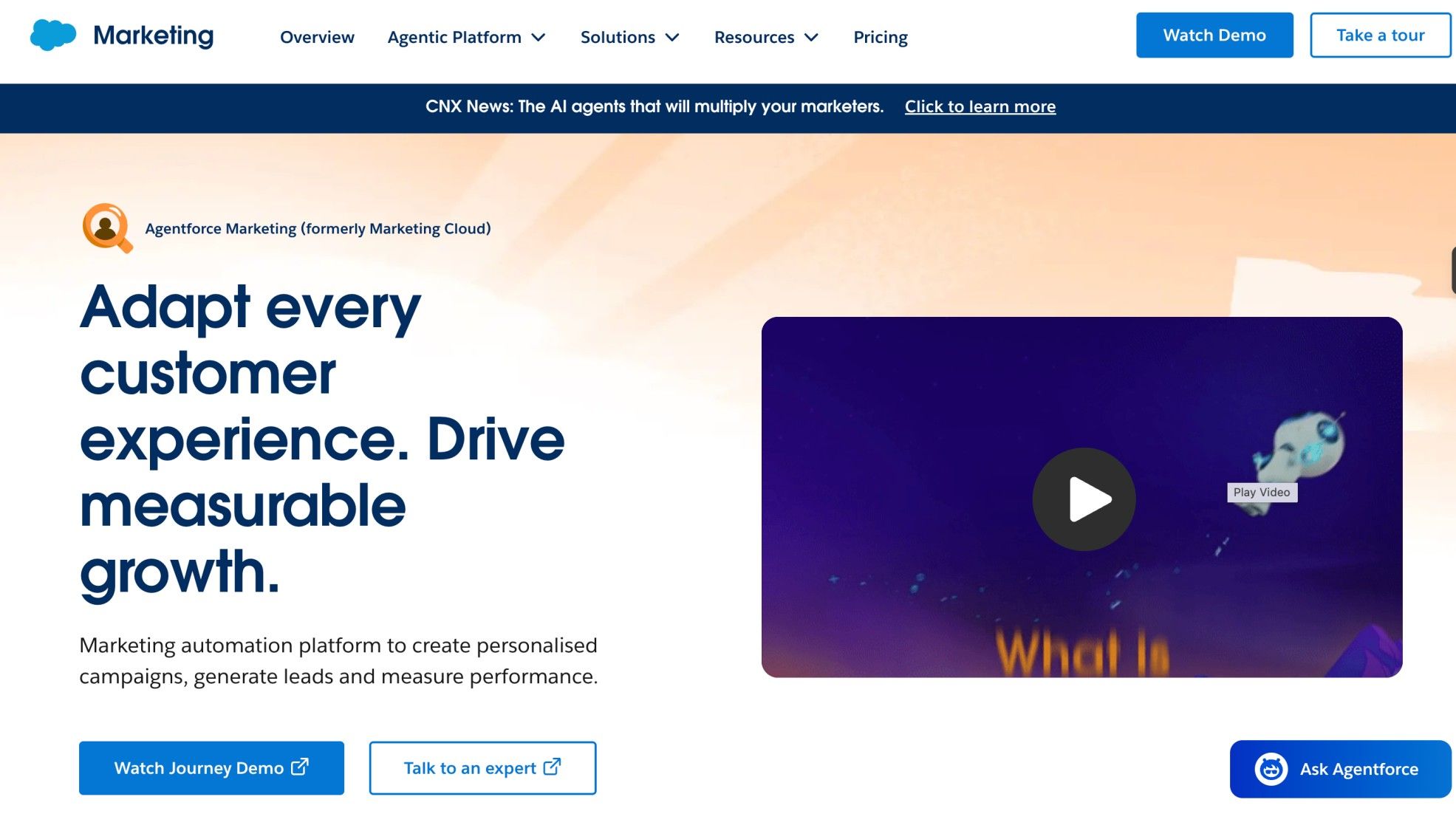Go to the Pricing page

click(880, 37)
